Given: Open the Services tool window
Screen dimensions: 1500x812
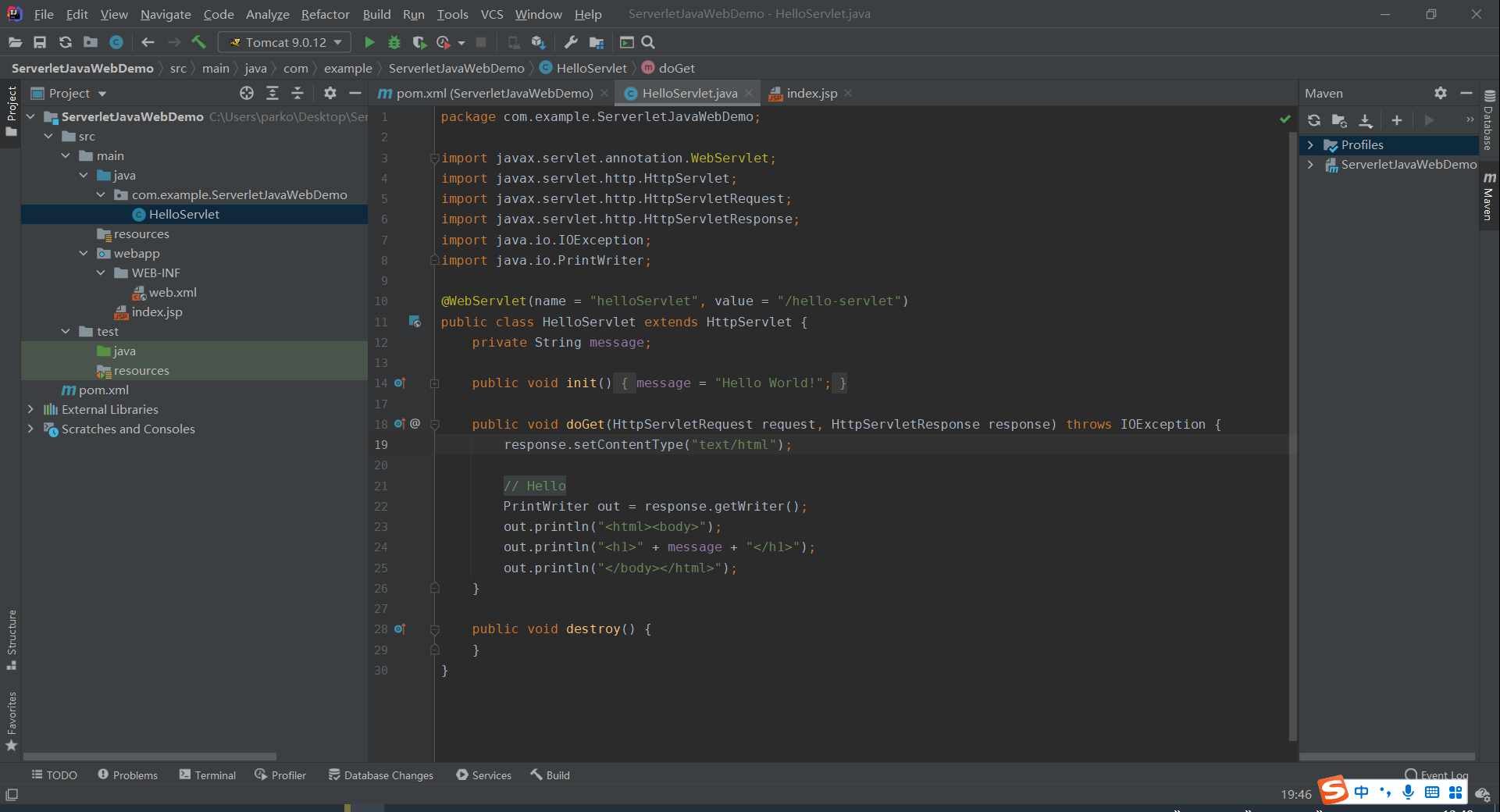Looking at the screenshot, I should [x=484, y=775].
